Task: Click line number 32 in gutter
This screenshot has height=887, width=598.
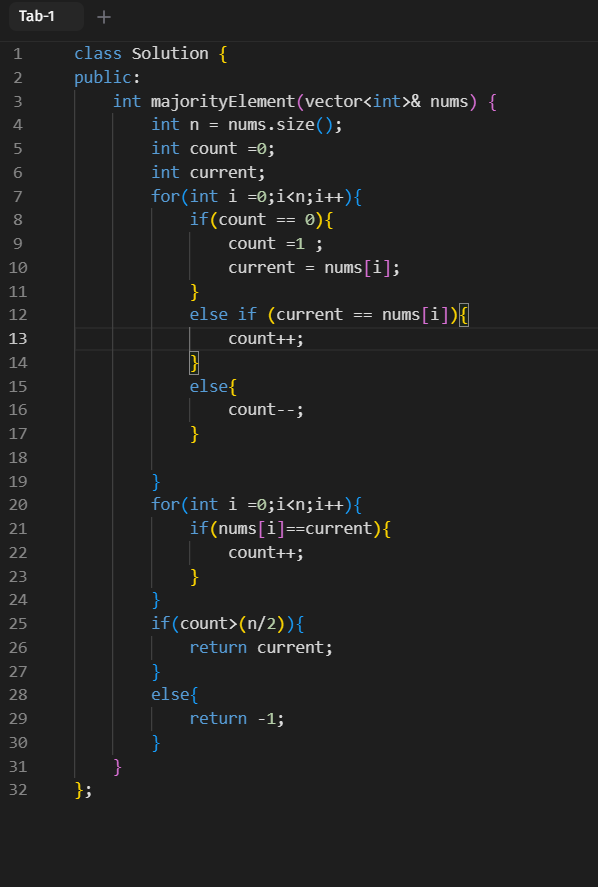Action: [x=18, y=790]
